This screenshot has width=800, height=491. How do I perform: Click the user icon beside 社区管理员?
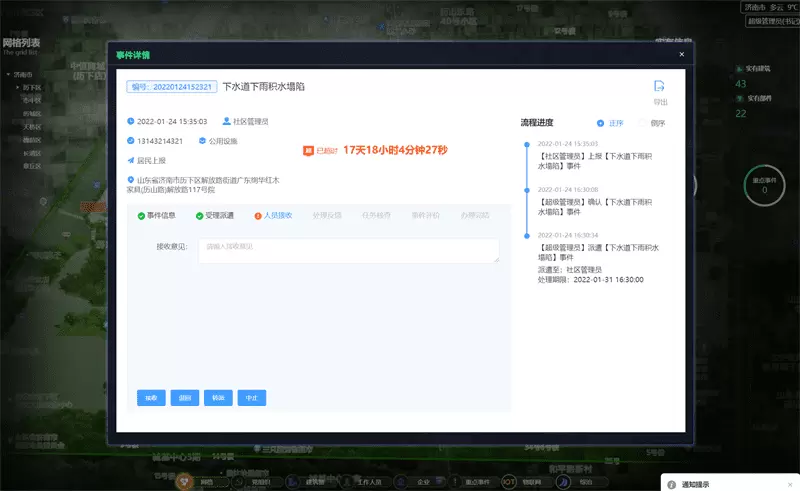[x=227, y=121]
